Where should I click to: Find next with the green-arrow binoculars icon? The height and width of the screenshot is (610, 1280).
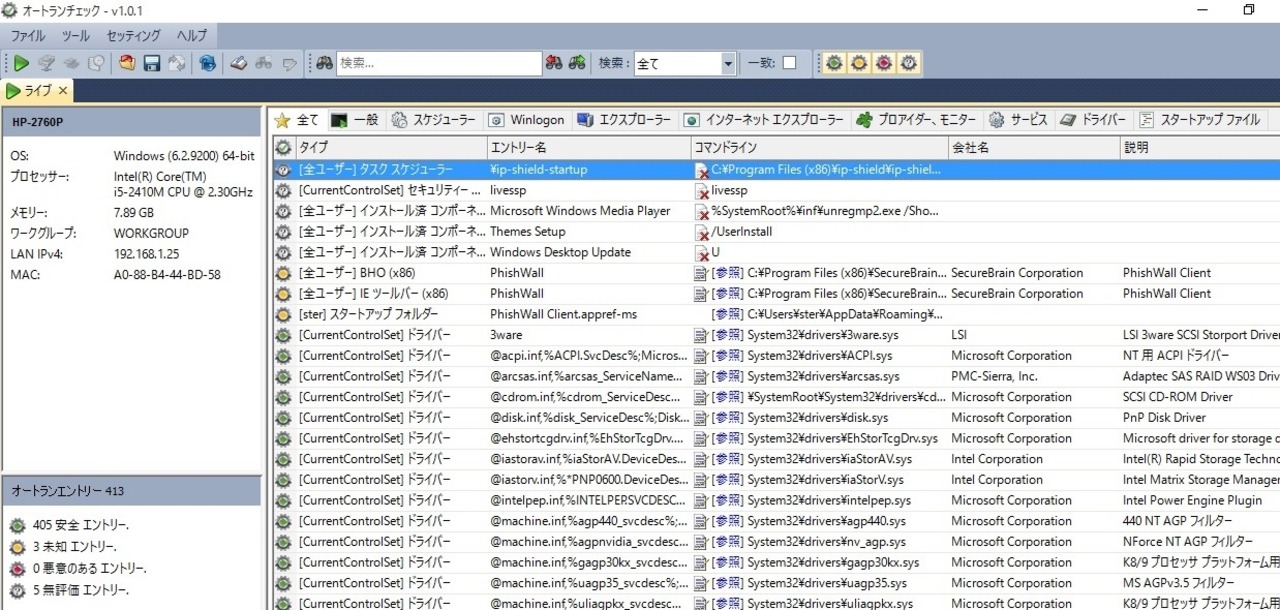coord(577,63)
